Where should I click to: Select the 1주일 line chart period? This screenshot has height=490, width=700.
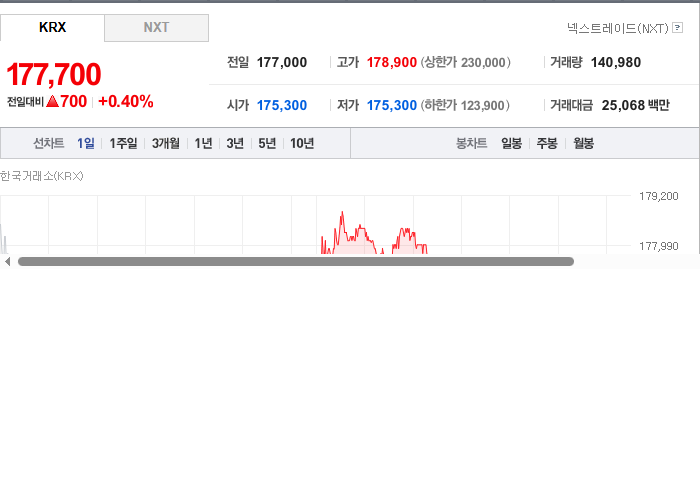tap(123, 143)
